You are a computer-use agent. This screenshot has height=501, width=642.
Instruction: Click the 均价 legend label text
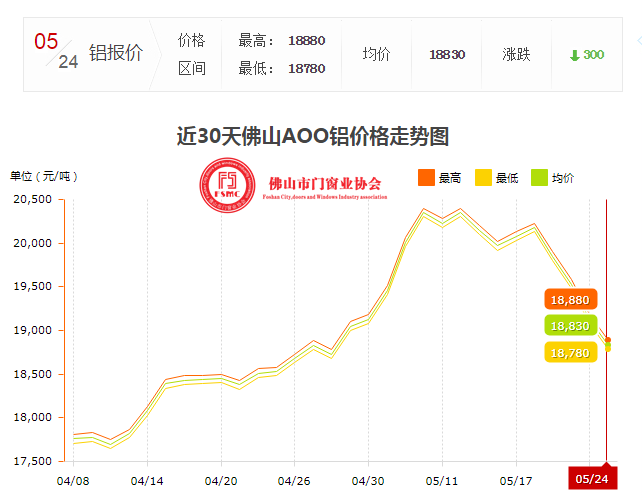563,178
